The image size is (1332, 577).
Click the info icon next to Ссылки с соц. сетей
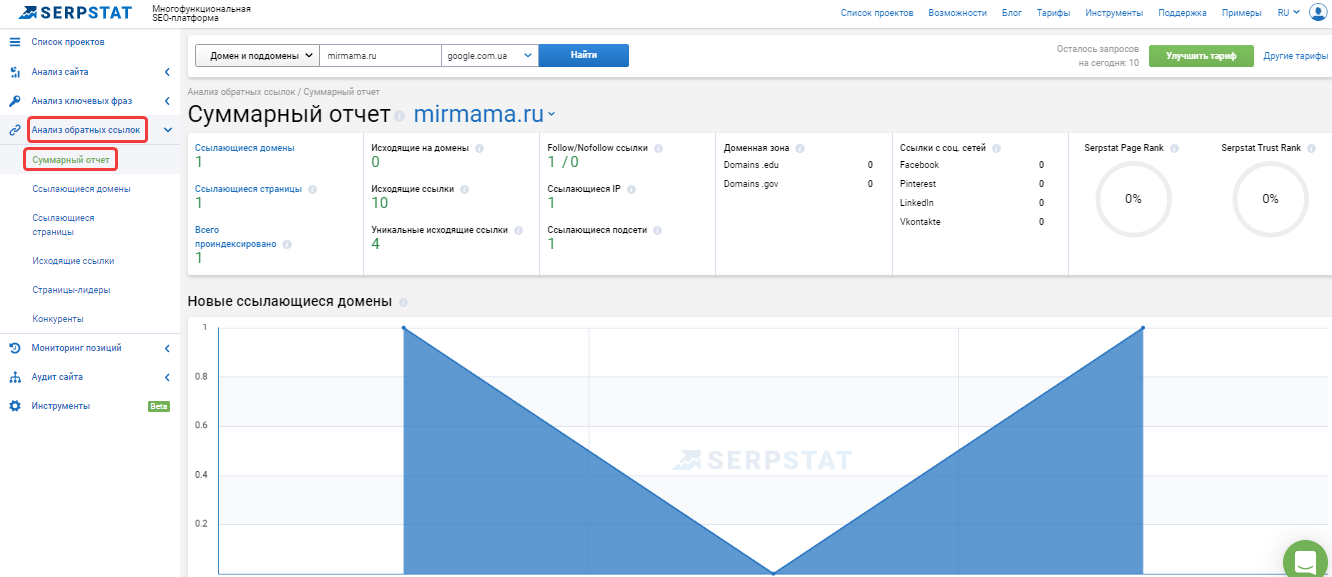tap(997, 148)
